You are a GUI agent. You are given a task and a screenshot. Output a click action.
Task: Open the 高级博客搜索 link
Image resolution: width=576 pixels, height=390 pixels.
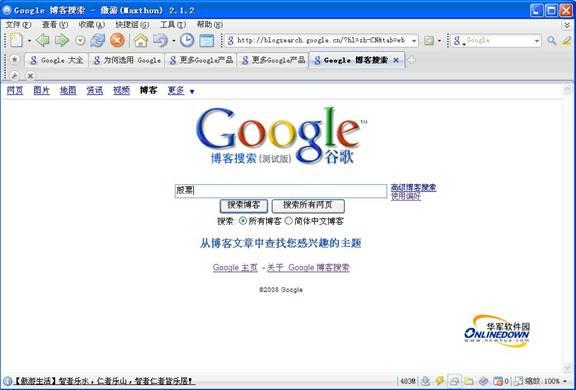pyautogui.click(x=414, y=188)
